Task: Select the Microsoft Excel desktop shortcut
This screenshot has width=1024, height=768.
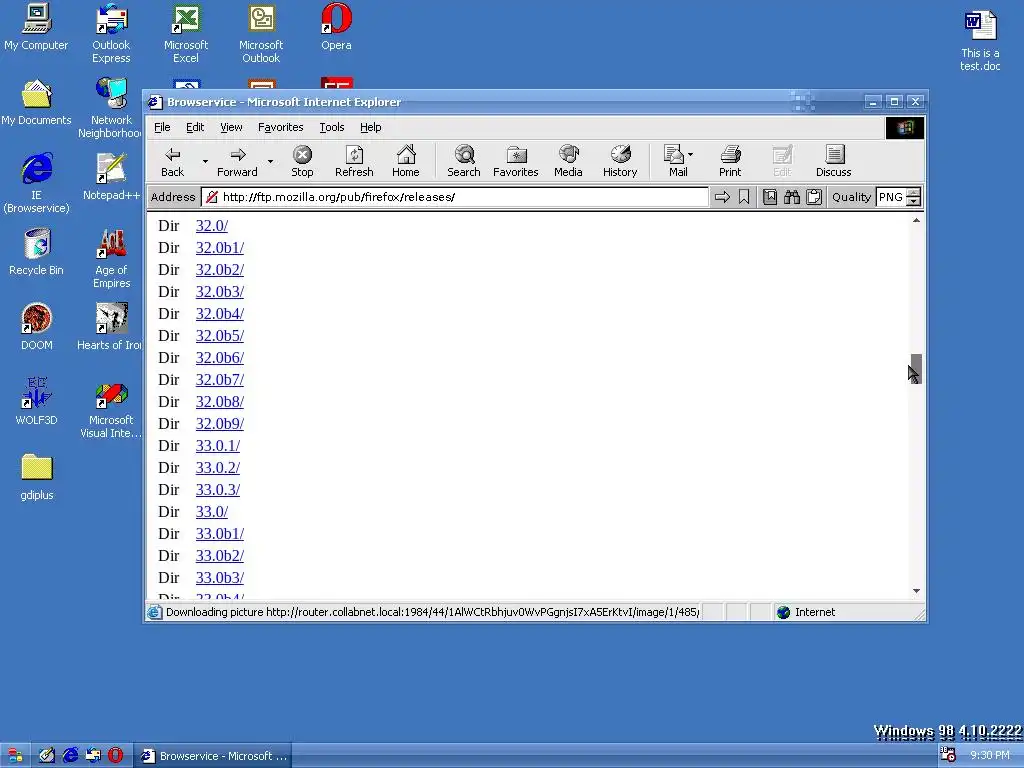Action: 186,33
